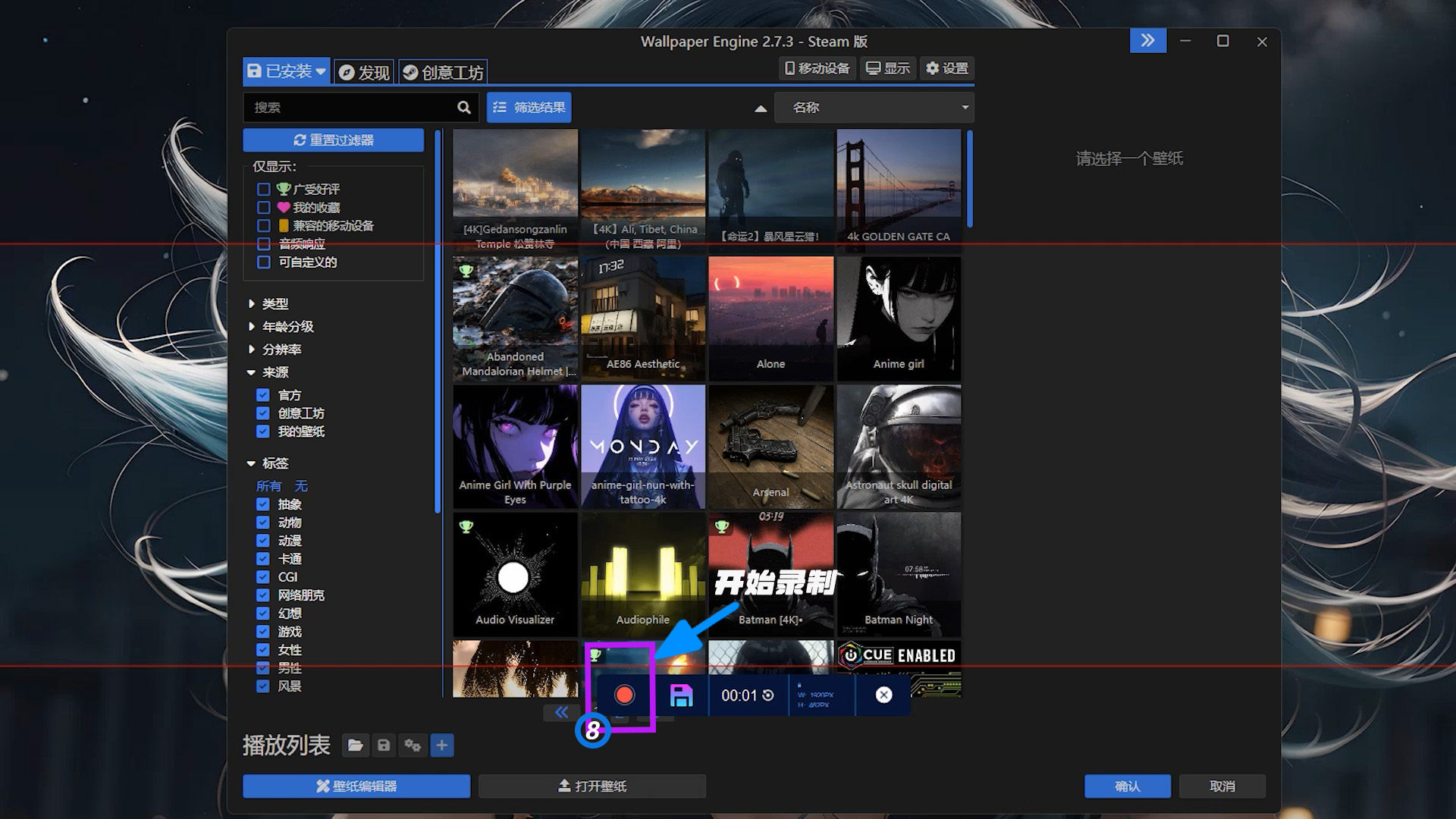Viewport: 1456px width, 819px height.
Task: Click the 打开壁纸 open wallpaper button
Action: [592, 786]
